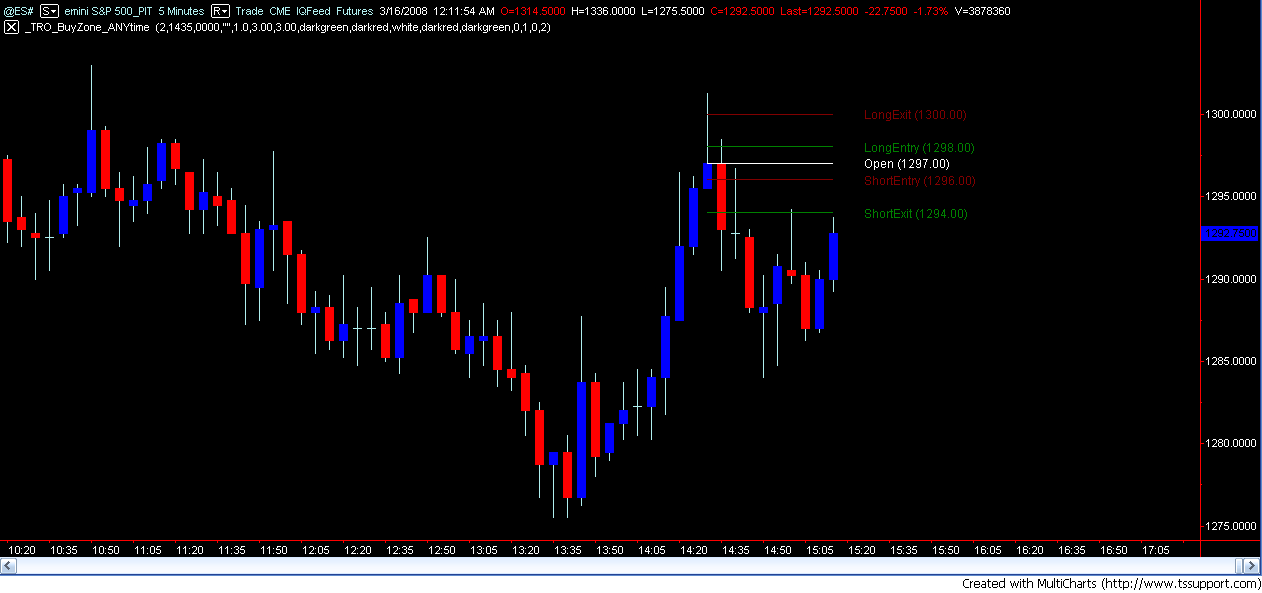
Task: Select the LongExit (1300.00) level label
Action: (x=915, y=115)
